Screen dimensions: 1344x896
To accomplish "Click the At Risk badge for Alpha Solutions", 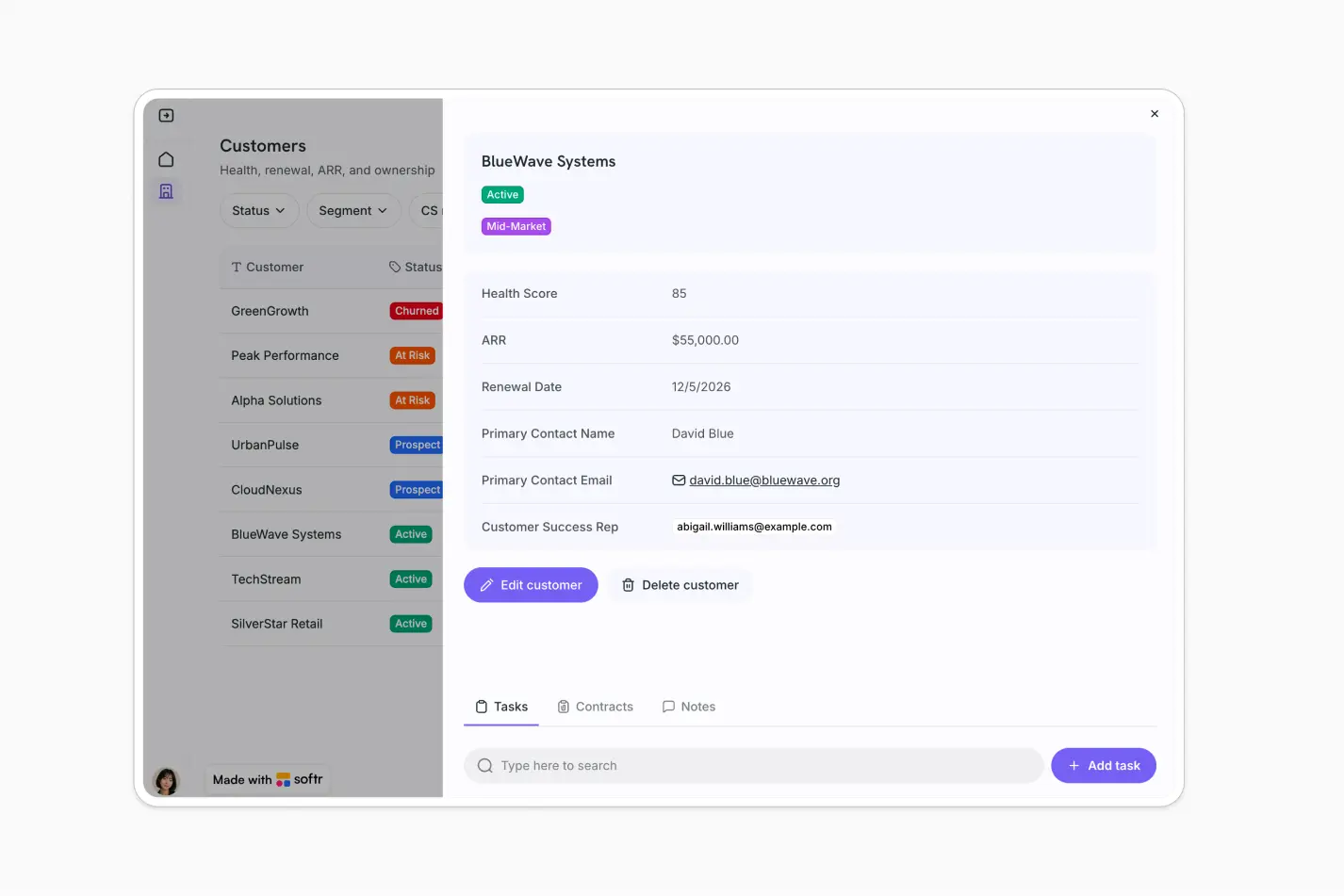I will coord(412,400).
